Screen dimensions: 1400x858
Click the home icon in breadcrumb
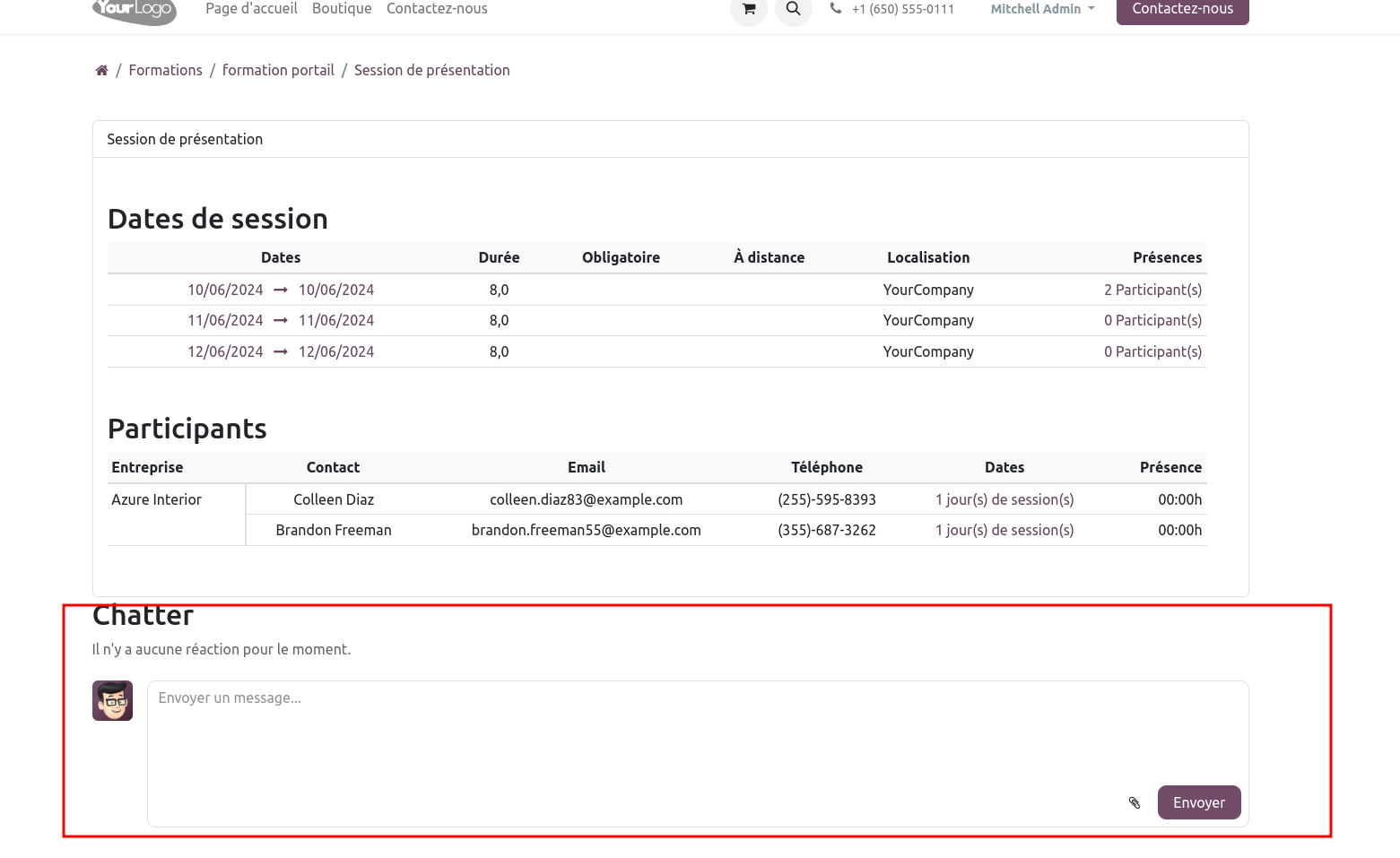[101, 71]
